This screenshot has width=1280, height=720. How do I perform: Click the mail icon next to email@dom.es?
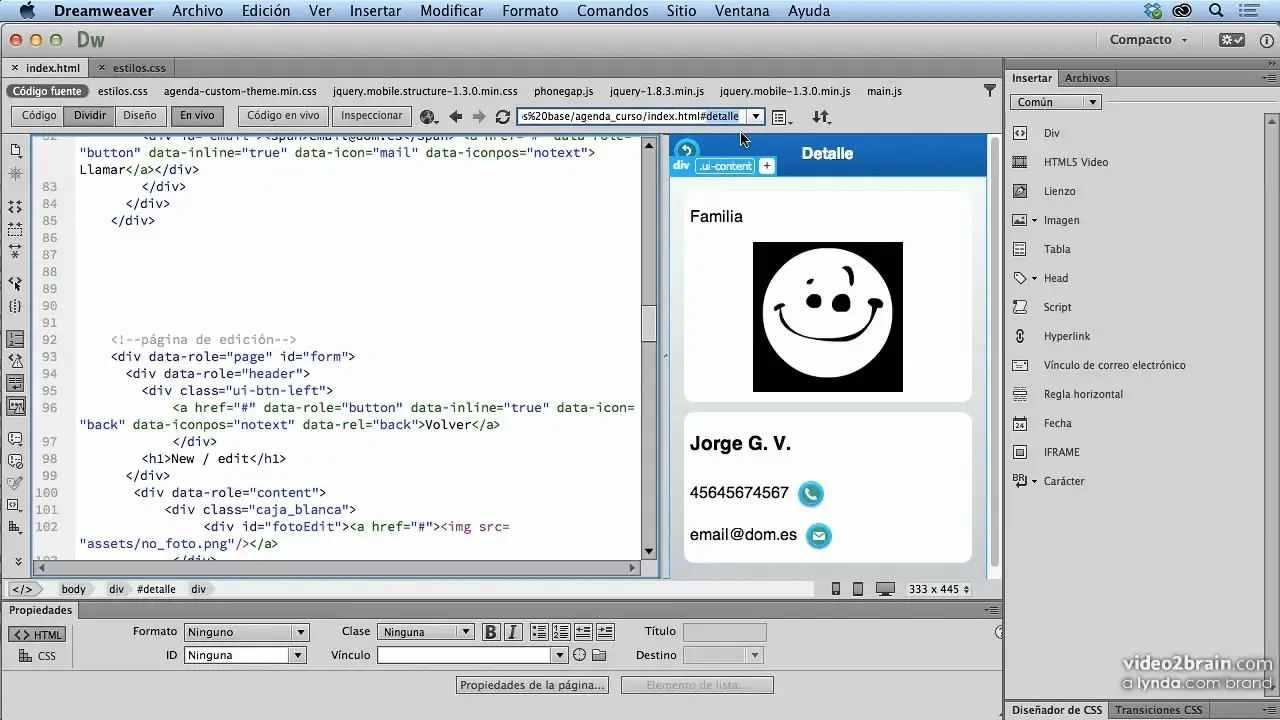(x=818, y=535)
